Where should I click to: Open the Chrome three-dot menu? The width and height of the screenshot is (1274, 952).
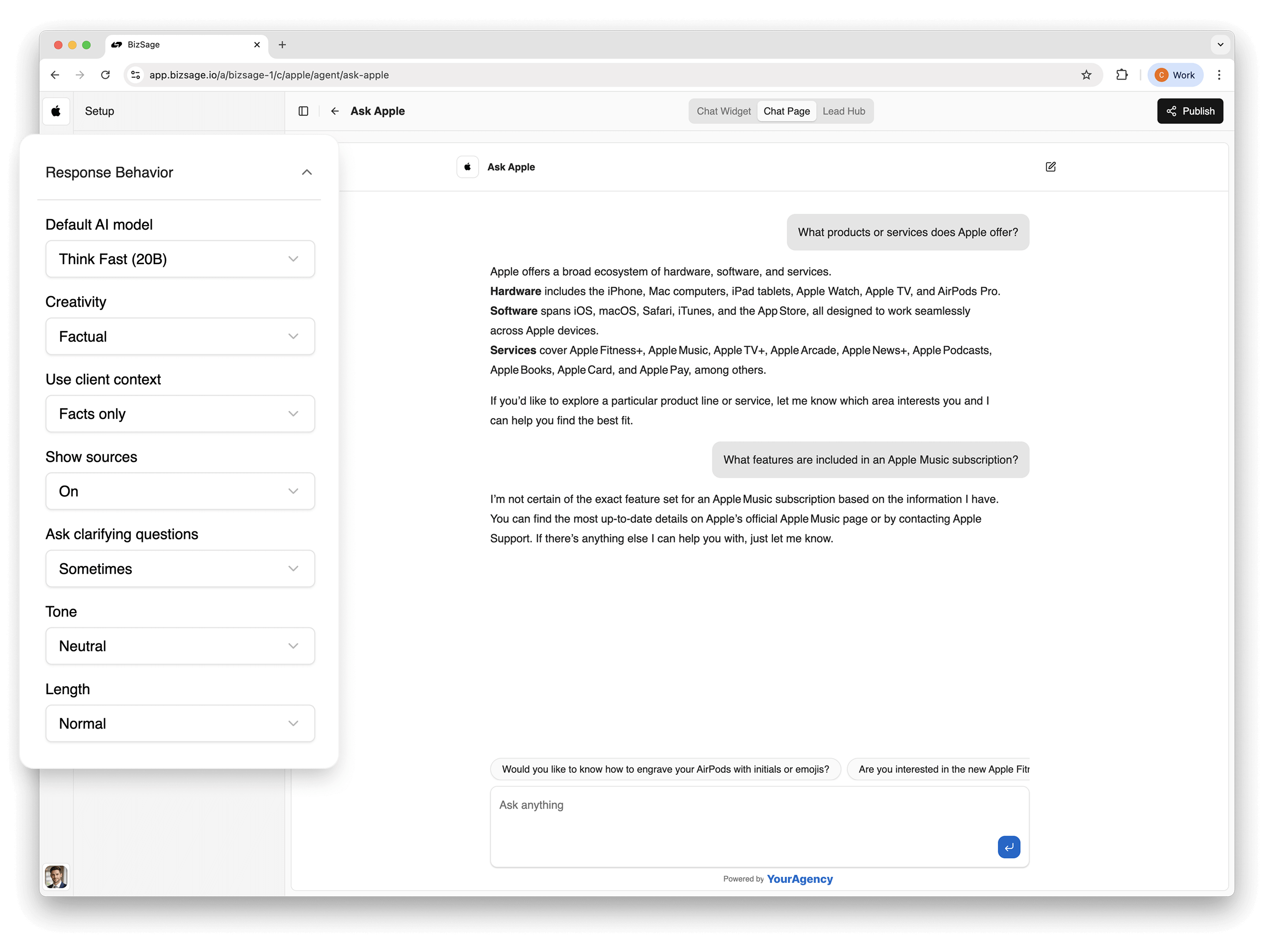(x=1219, y=75)
